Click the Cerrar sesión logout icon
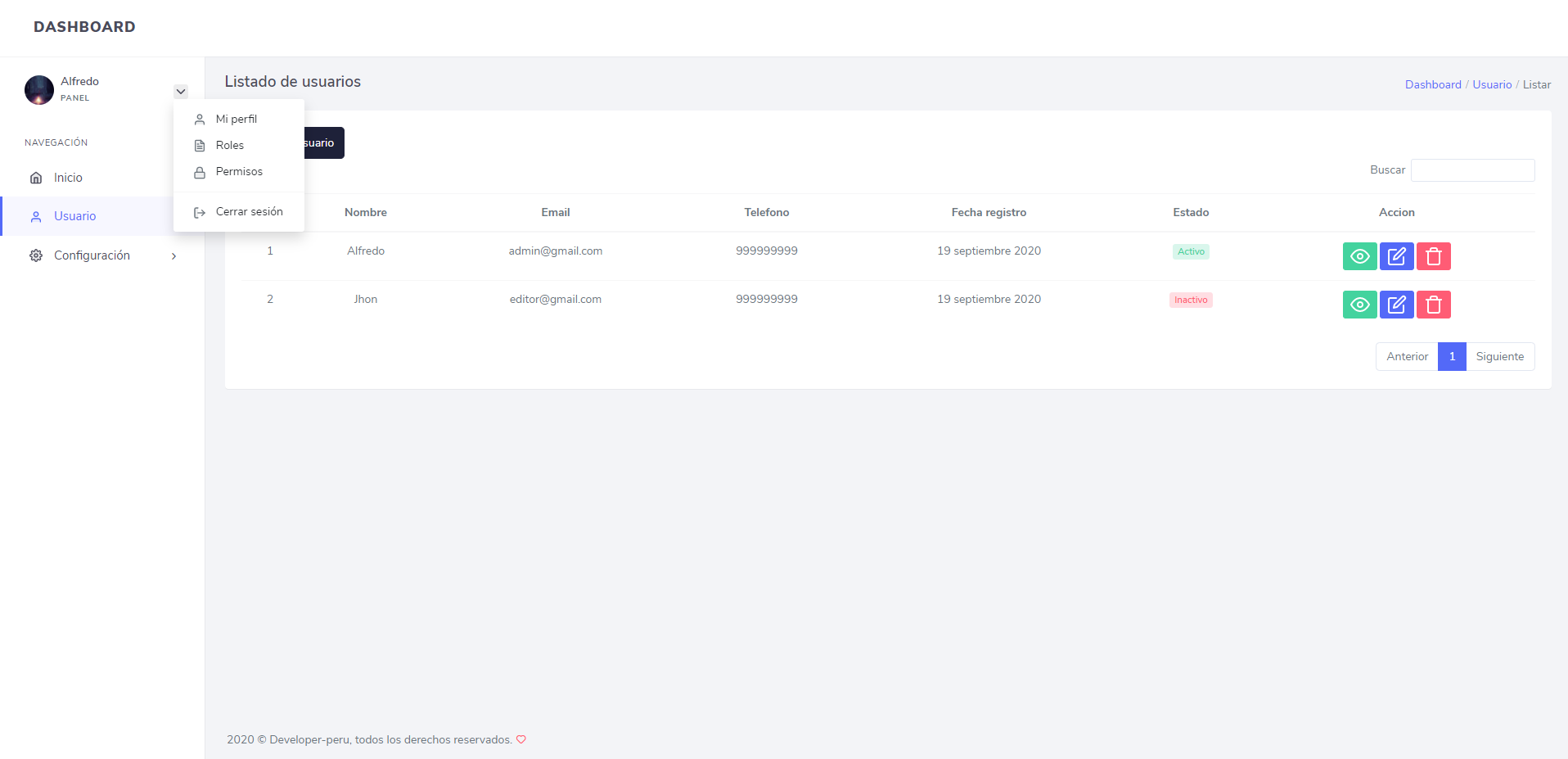This screenshot has width=1568, height=759. [x=200, y=213]
